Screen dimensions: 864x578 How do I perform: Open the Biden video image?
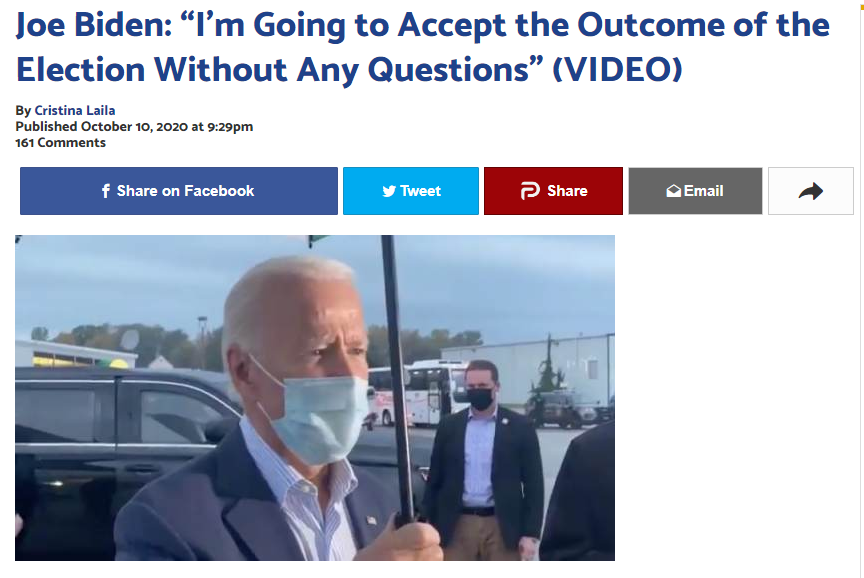(x=315, y=398)
